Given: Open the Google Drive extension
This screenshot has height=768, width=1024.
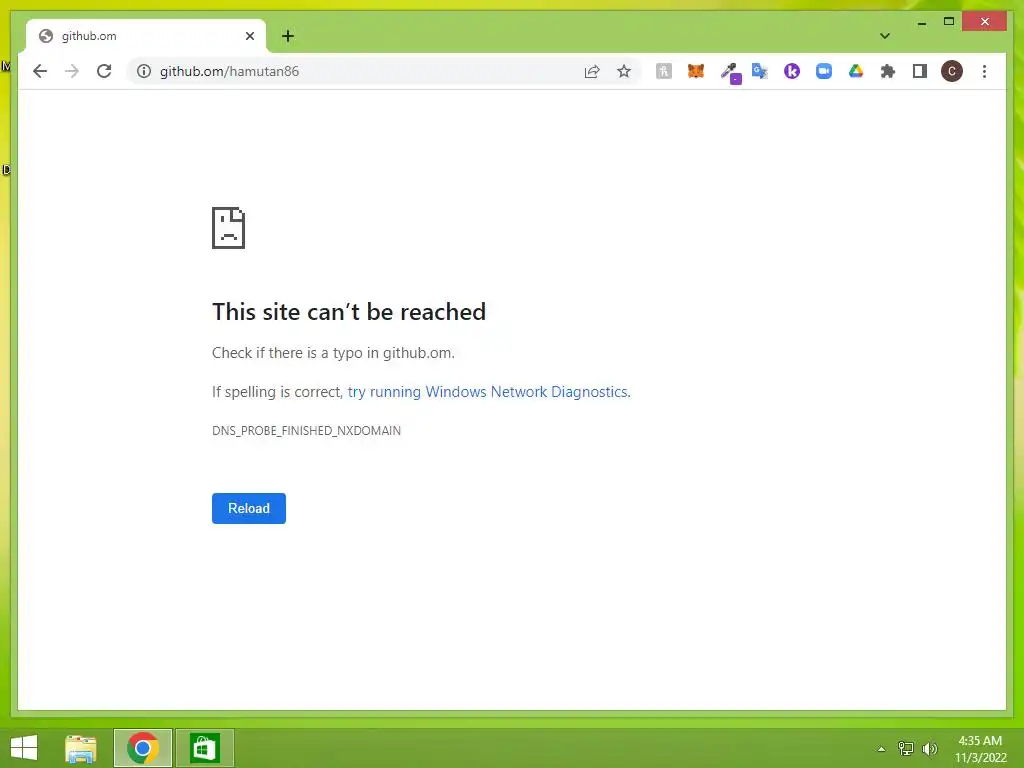Looking at the screenshot, I should (x=856, y=71).
